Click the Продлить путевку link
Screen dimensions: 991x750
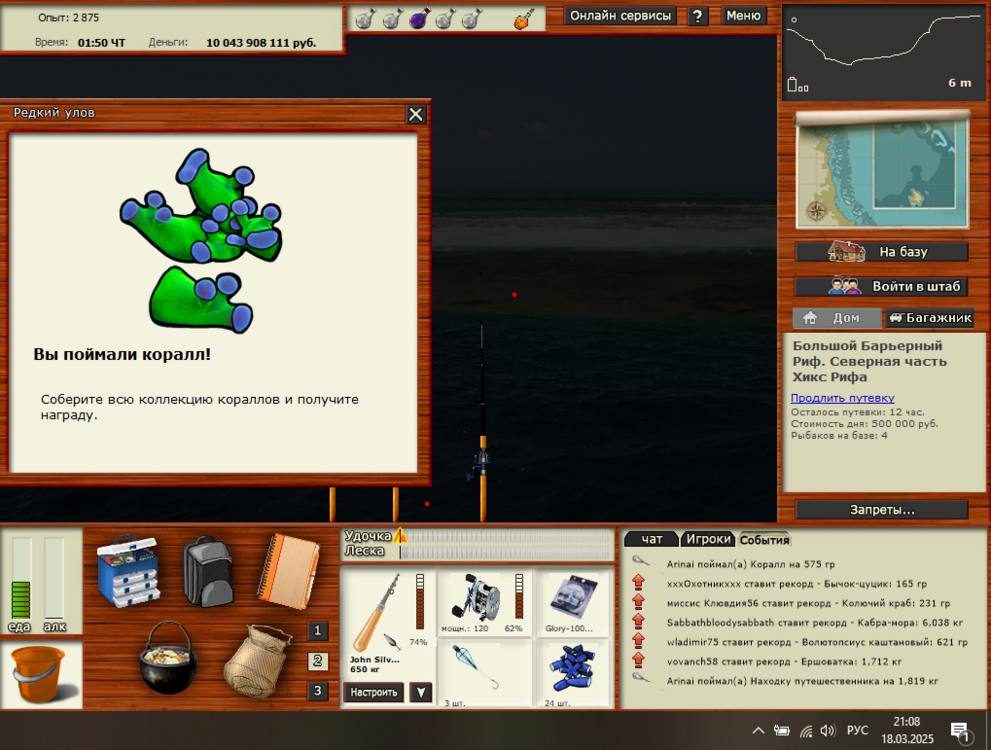[x=842, y=398]
